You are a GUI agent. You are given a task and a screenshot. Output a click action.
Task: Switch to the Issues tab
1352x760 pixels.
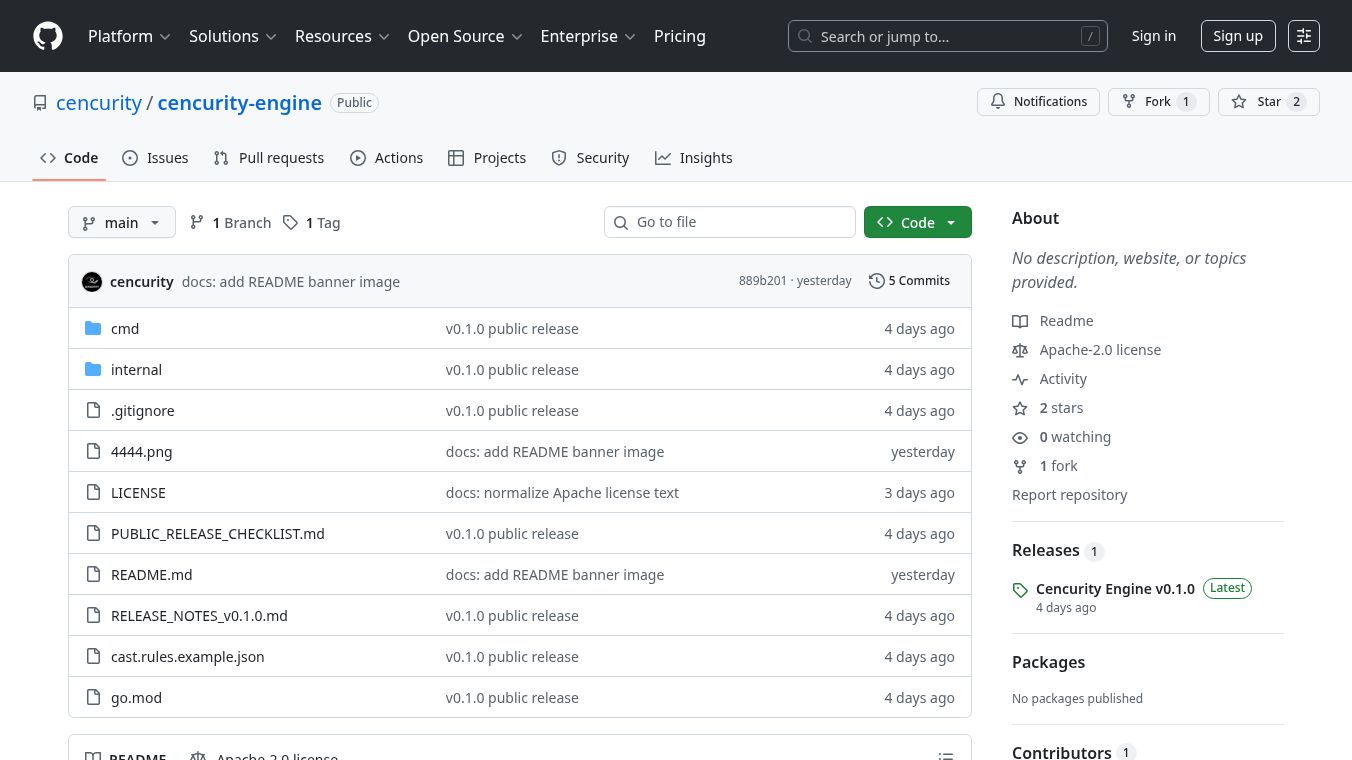click(x=155, y=158)
